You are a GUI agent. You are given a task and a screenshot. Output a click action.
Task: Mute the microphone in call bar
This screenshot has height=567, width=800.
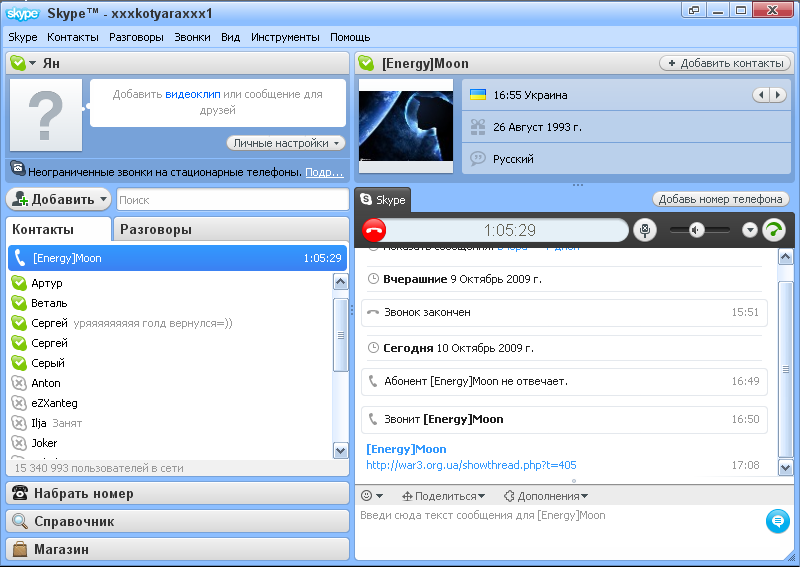[645, 230]
